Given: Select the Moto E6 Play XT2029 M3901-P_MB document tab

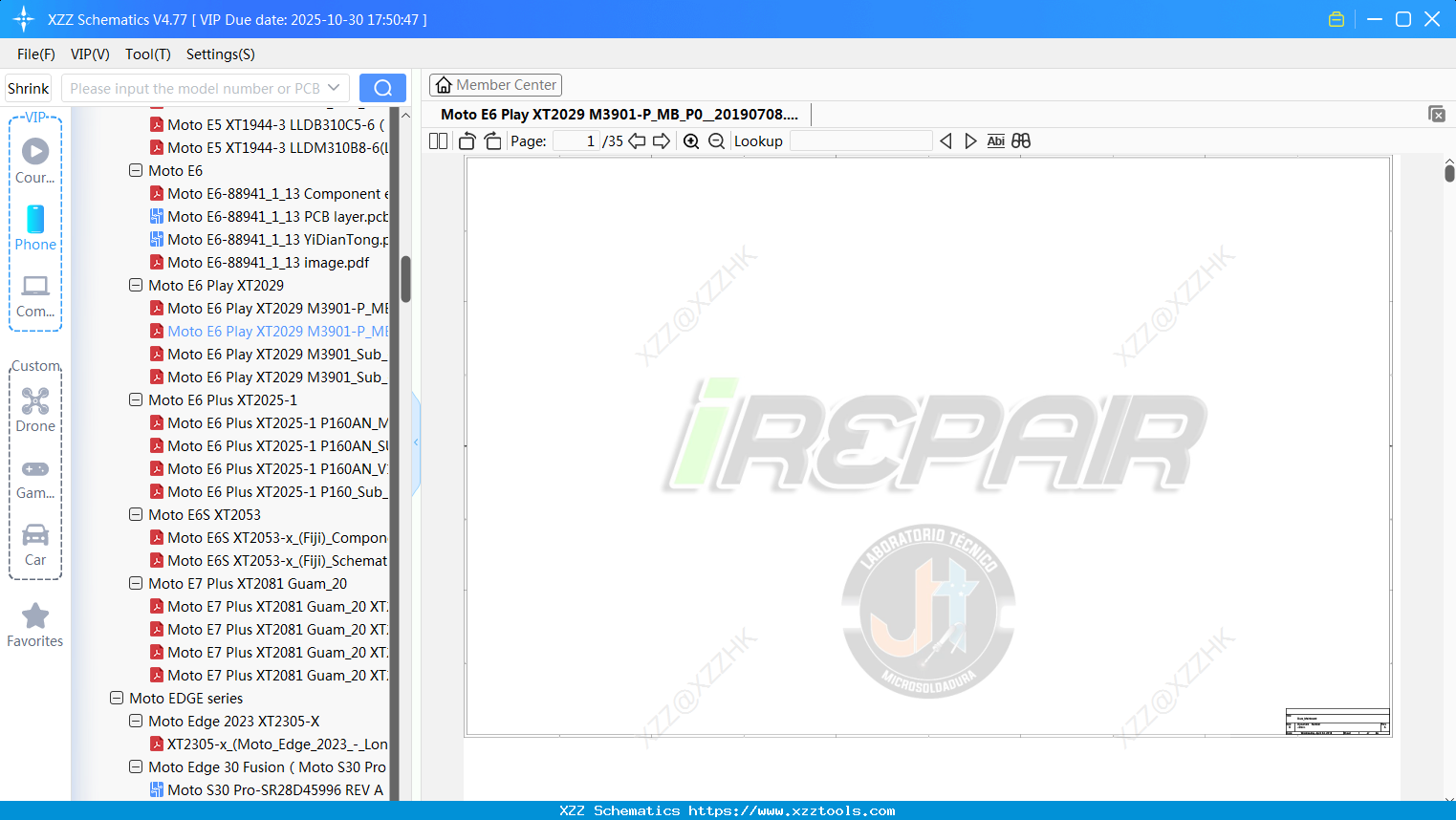Looking at the screenshot, I should (x=619, y=114).
